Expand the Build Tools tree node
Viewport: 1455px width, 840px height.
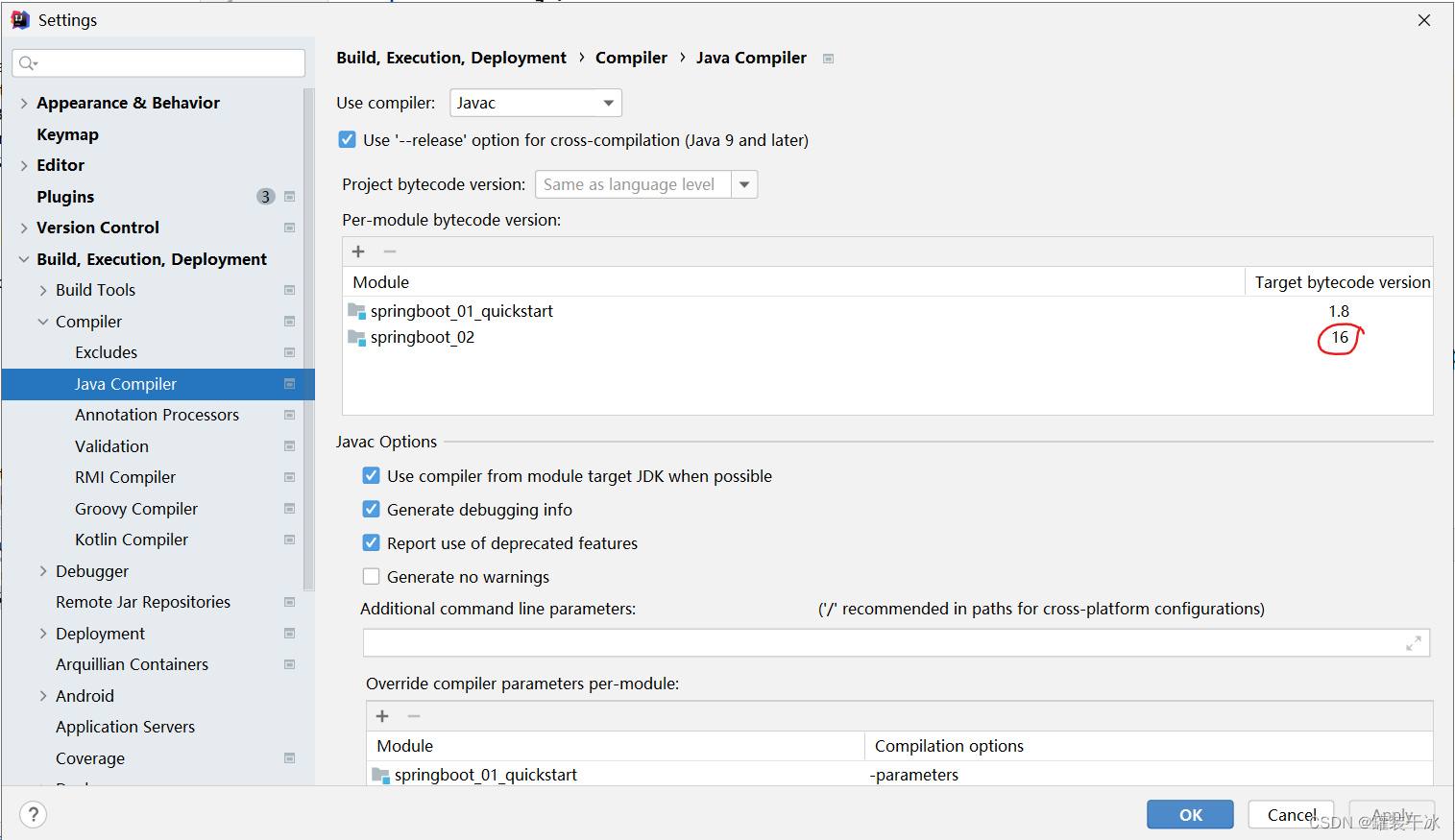coord(43,290)
